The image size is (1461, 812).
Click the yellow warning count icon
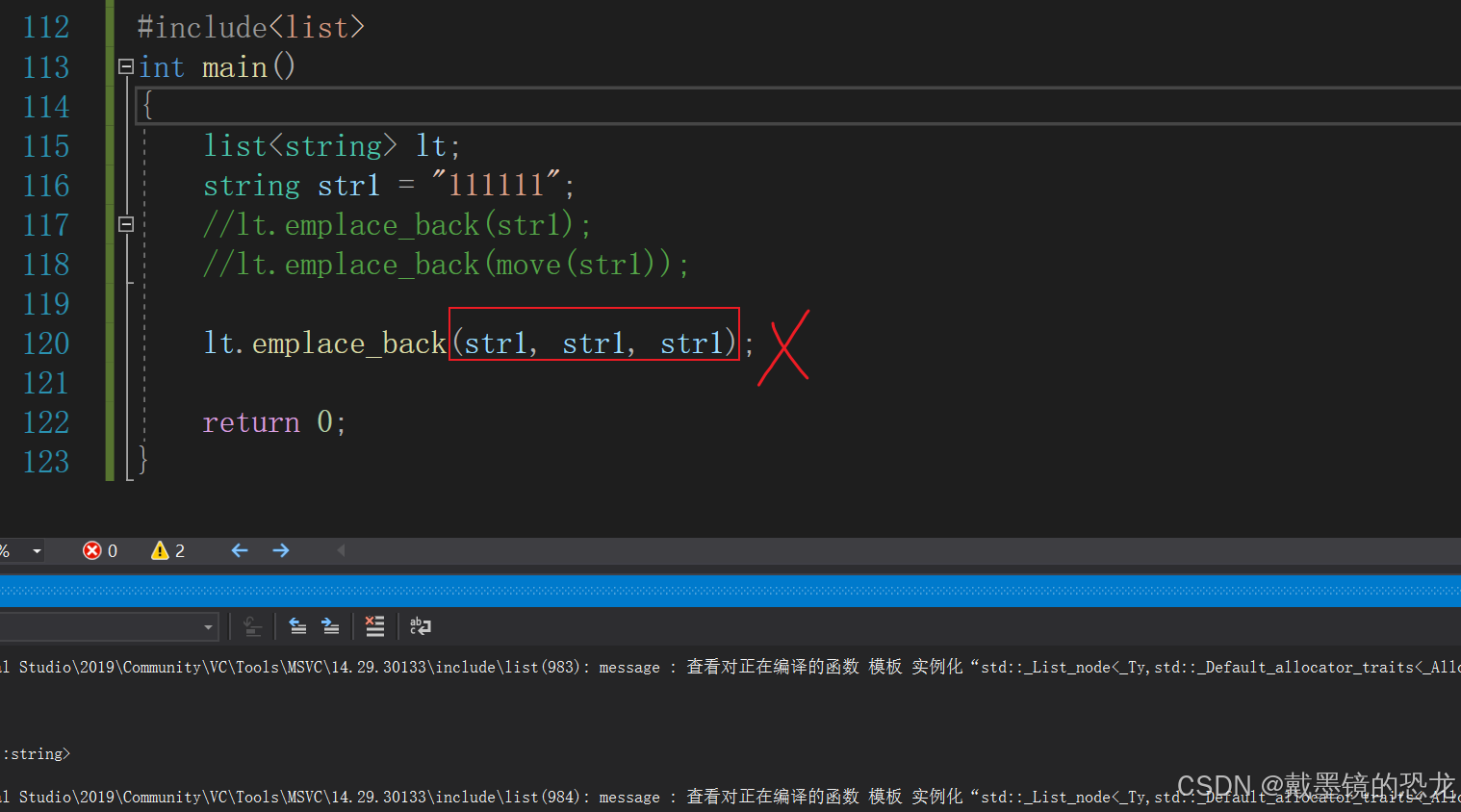pos(160,550)
